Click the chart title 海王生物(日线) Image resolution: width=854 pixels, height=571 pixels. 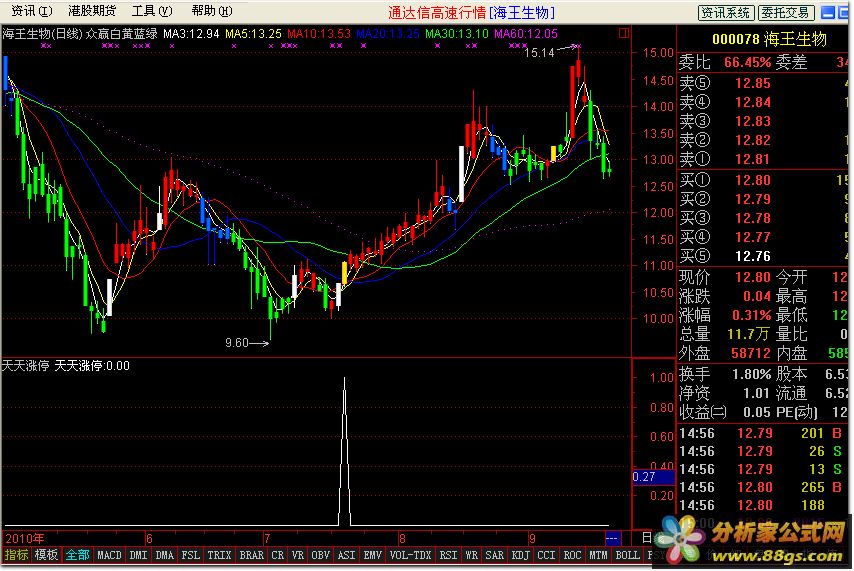pos(42,34)
